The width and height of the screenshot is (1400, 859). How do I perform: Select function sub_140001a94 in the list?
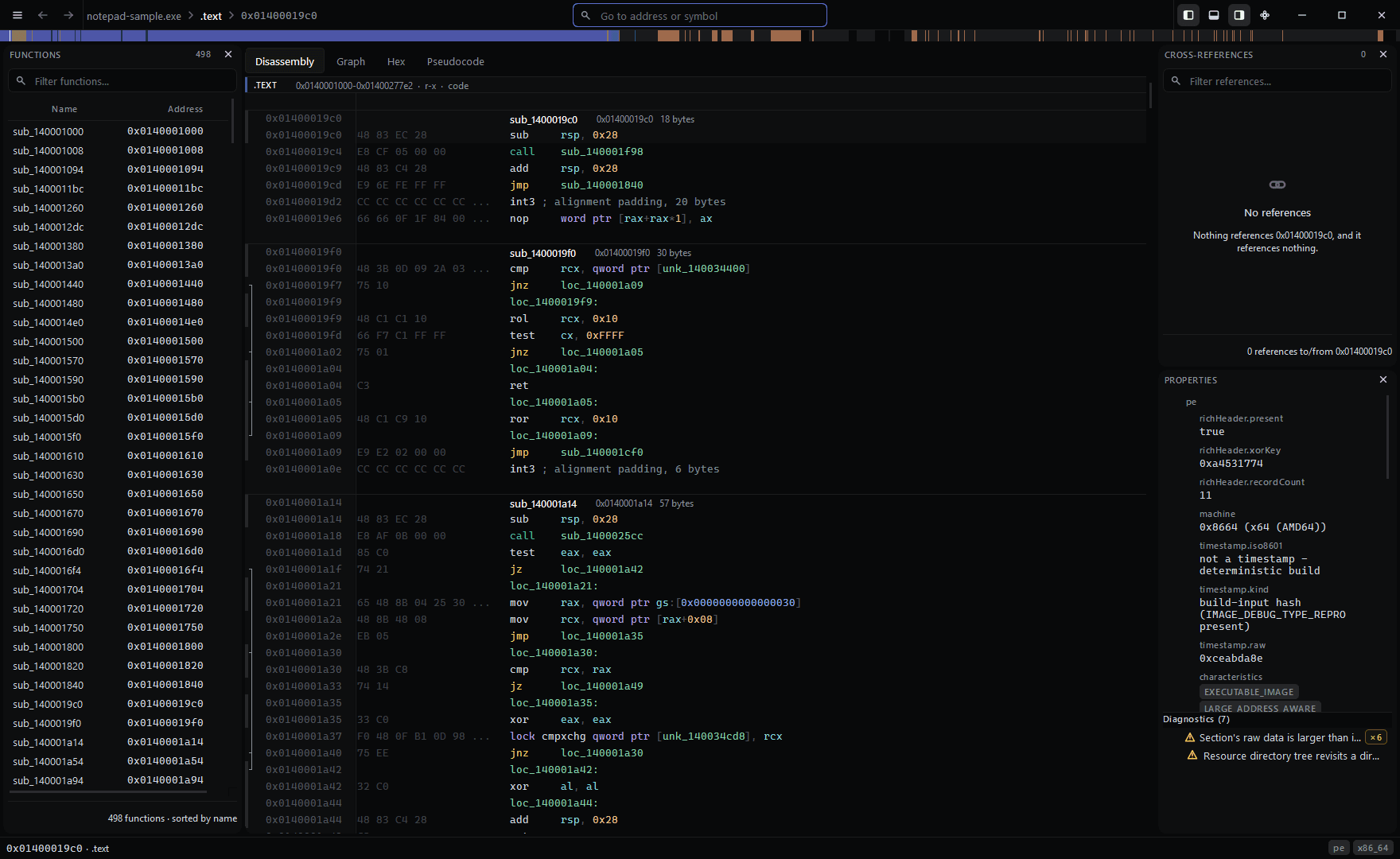point(119,780)
